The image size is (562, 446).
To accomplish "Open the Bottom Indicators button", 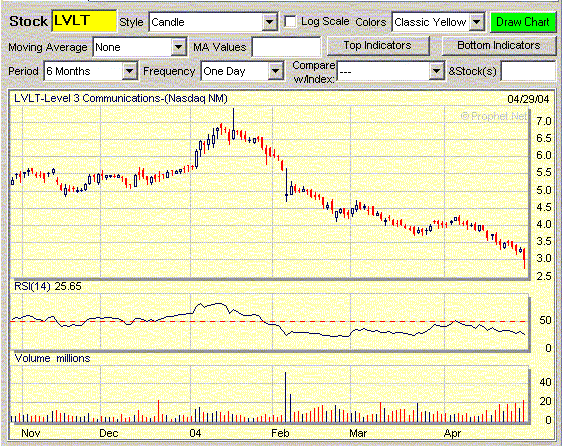I will point(499,46).
